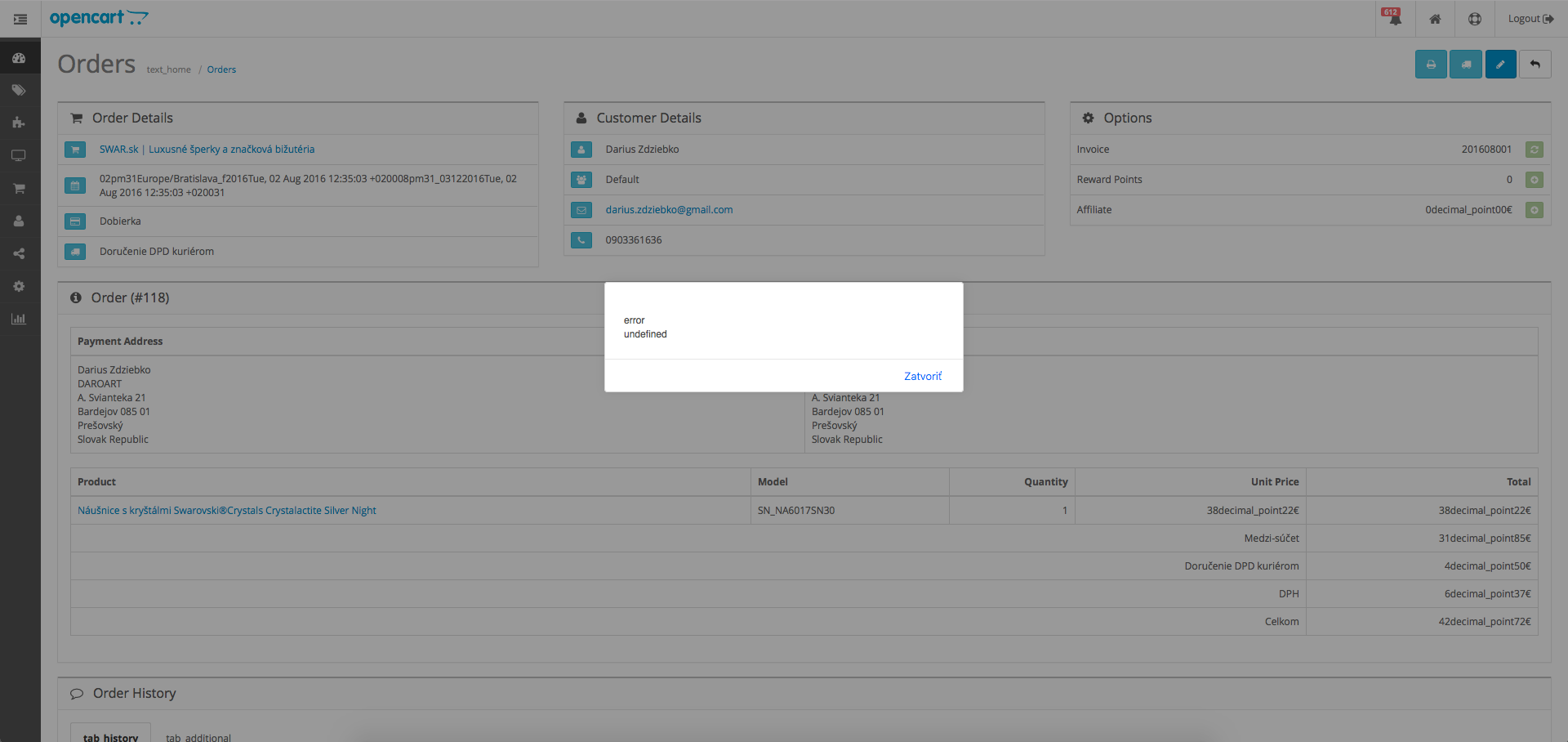Viewport: 1568px width, 742px height.
Task: Click the group icon beside Default
Action: point(581,180)
